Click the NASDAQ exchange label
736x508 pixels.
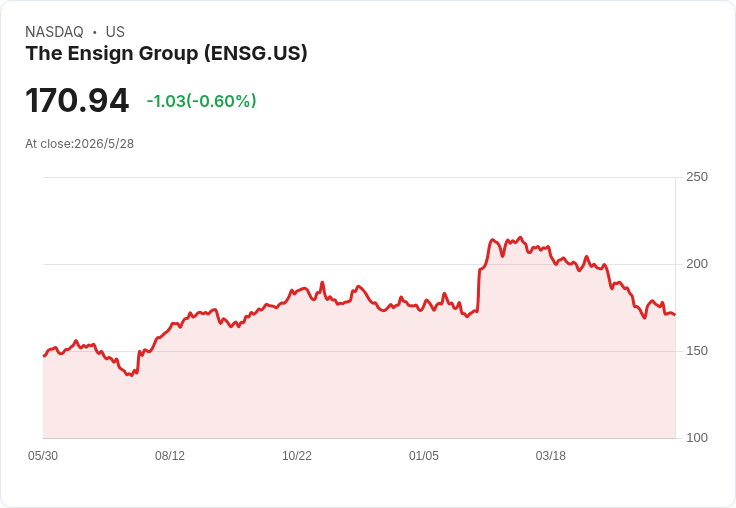click(54, 32)
